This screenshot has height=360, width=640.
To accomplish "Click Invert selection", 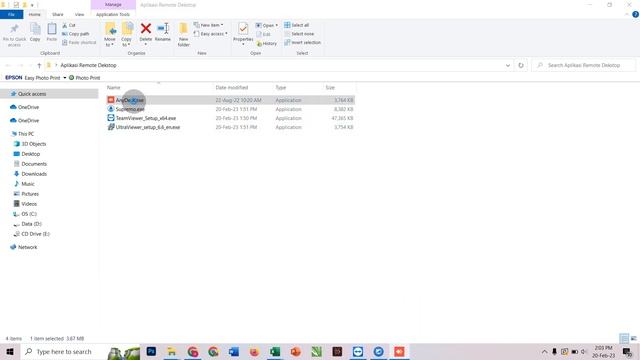I will (x=302, y=42).
